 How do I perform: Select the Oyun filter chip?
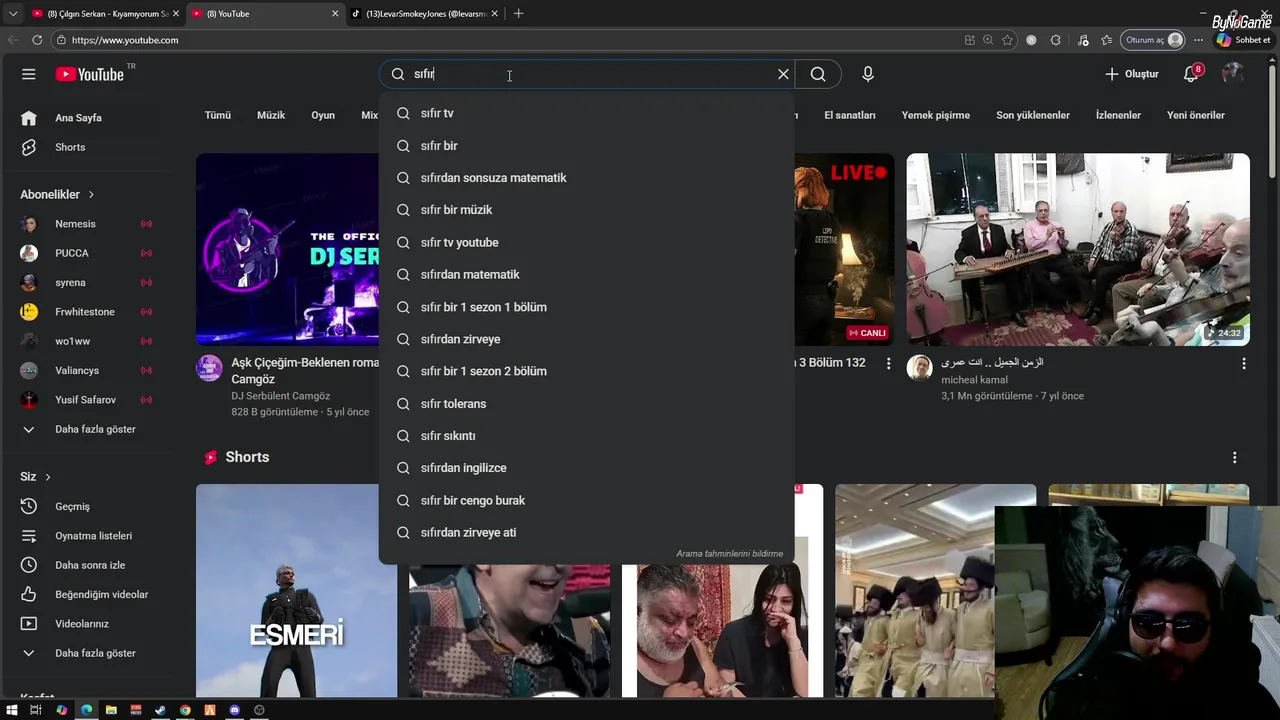pos(323,115)
